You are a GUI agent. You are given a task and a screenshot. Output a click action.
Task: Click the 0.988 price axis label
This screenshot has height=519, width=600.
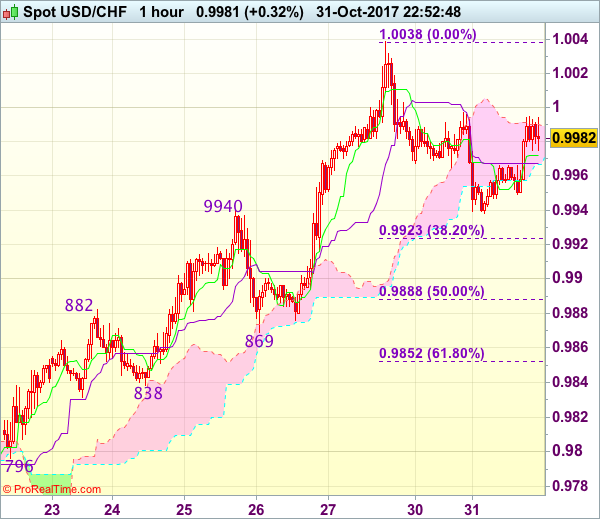pyautogui.click(x=570, y=313)
